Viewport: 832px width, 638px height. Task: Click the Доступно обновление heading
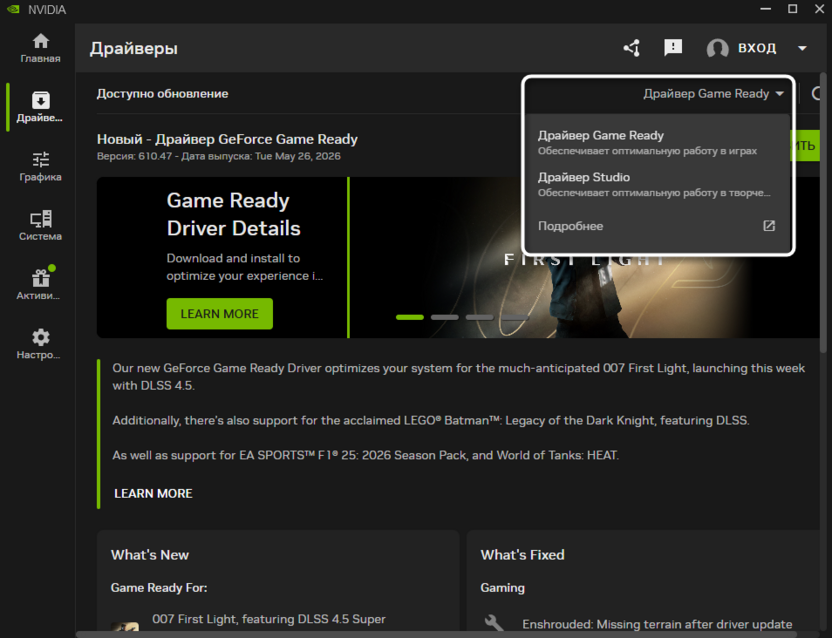[162, 94]
